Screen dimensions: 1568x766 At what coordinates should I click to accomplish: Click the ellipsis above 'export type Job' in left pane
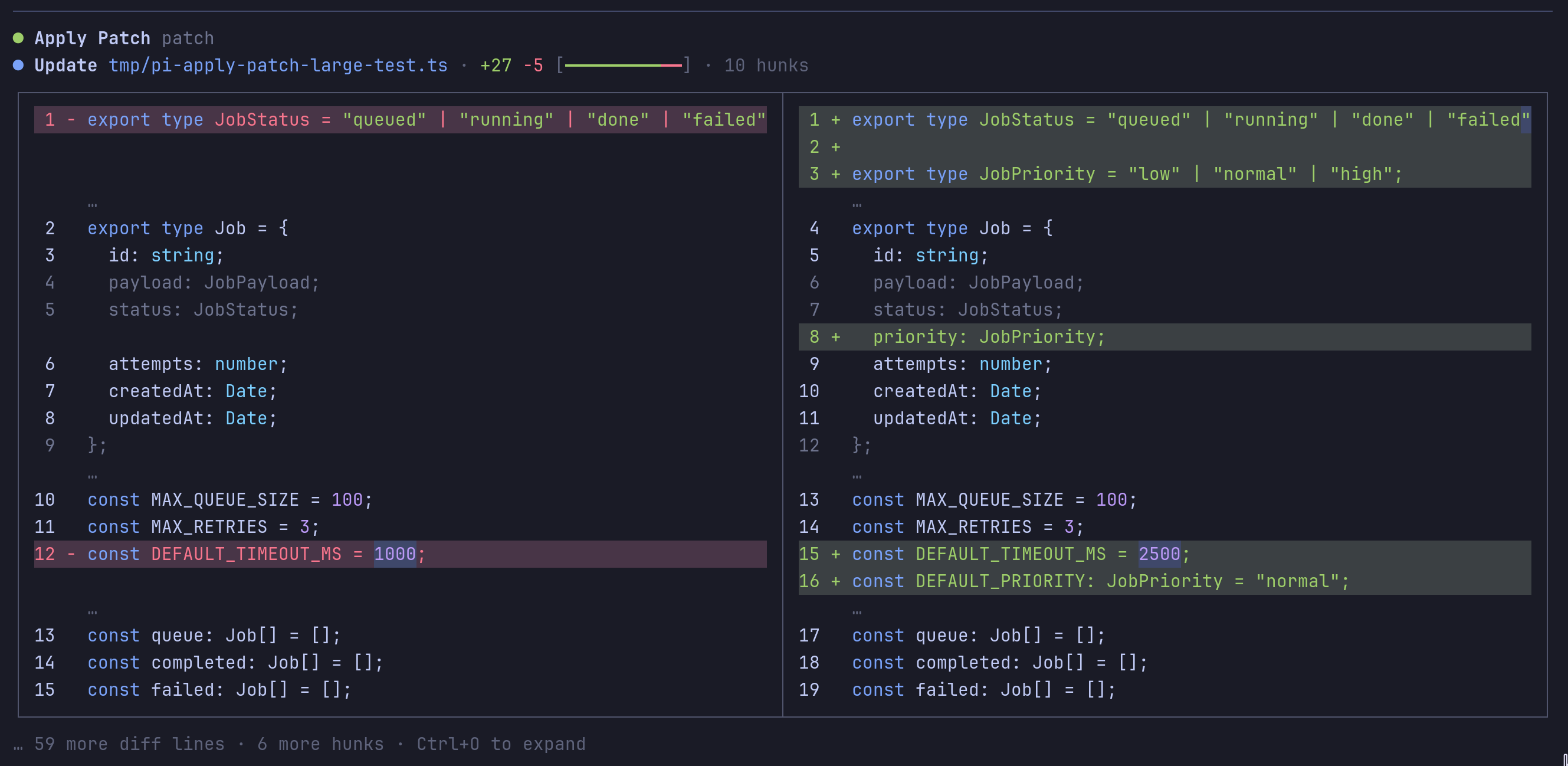(93, 206)
